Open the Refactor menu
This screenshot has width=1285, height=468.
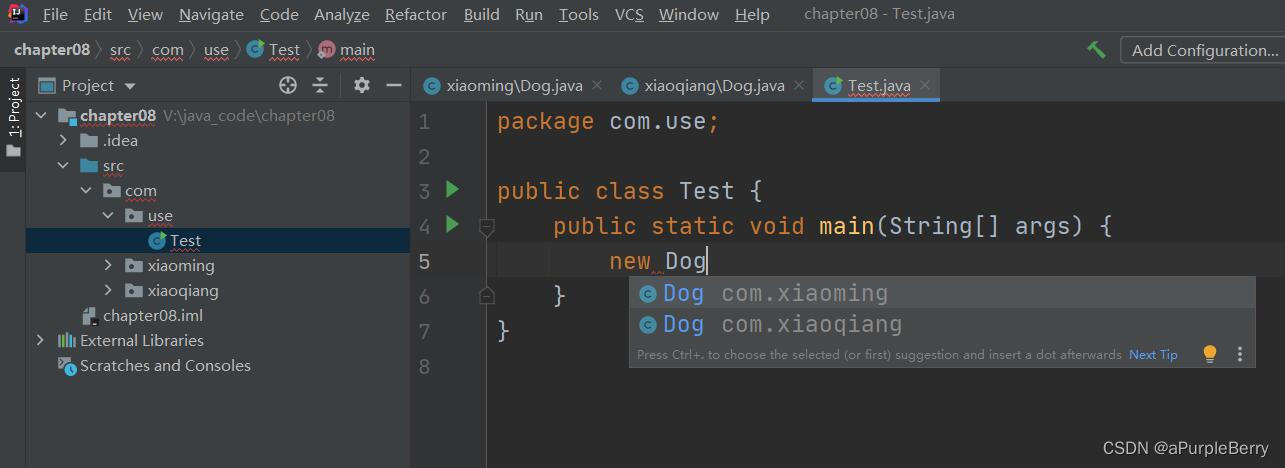416,15
